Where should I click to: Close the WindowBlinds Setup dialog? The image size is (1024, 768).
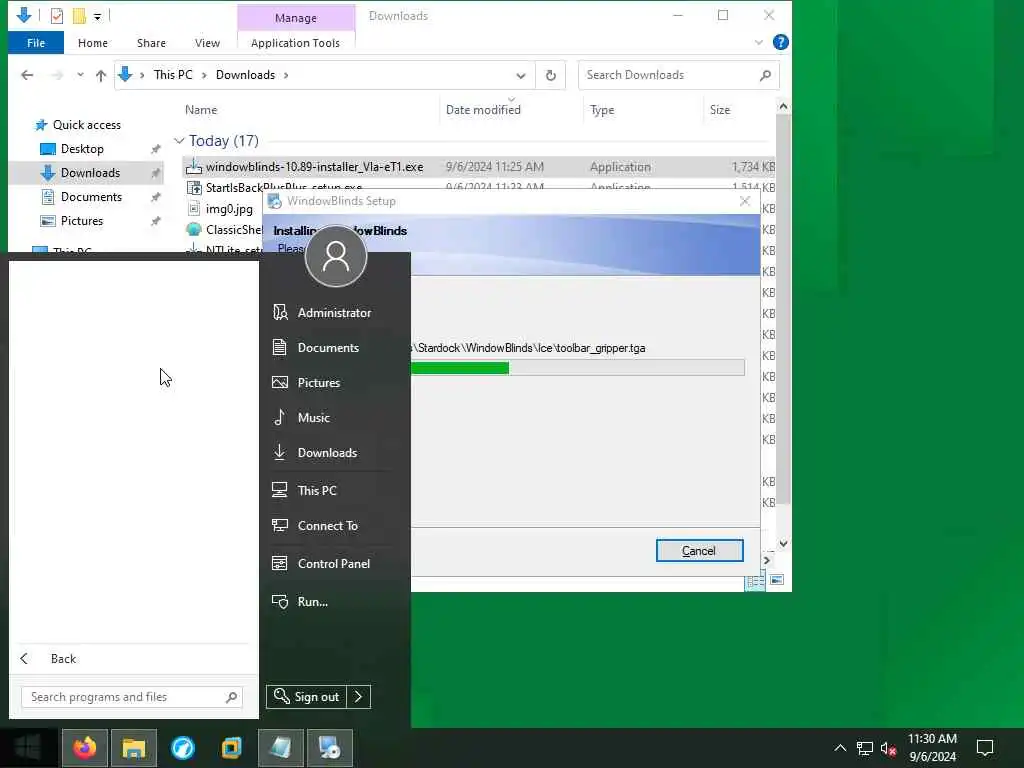[x=744, y=201]
